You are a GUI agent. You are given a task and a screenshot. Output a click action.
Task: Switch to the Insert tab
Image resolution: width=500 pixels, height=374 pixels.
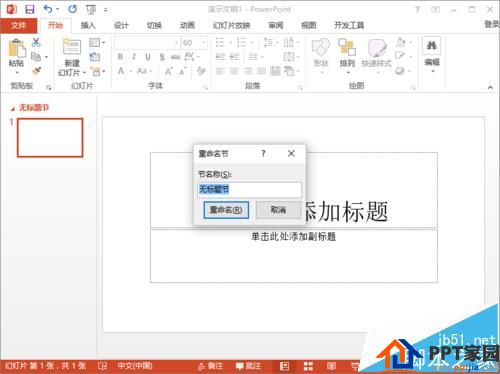(x=88, y=25)
